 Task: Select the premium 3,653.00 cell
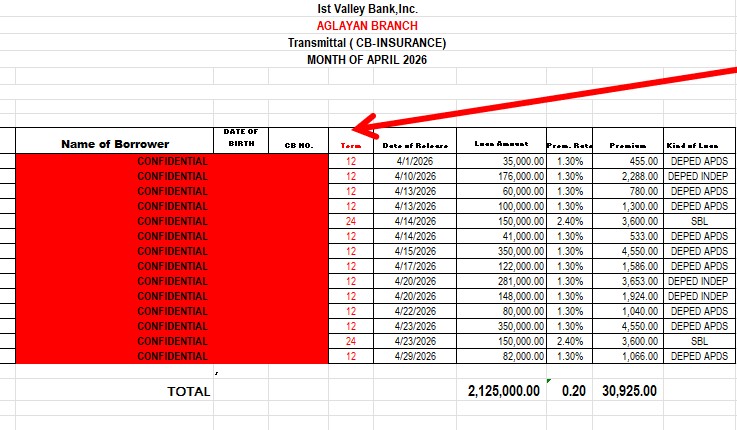628,281
